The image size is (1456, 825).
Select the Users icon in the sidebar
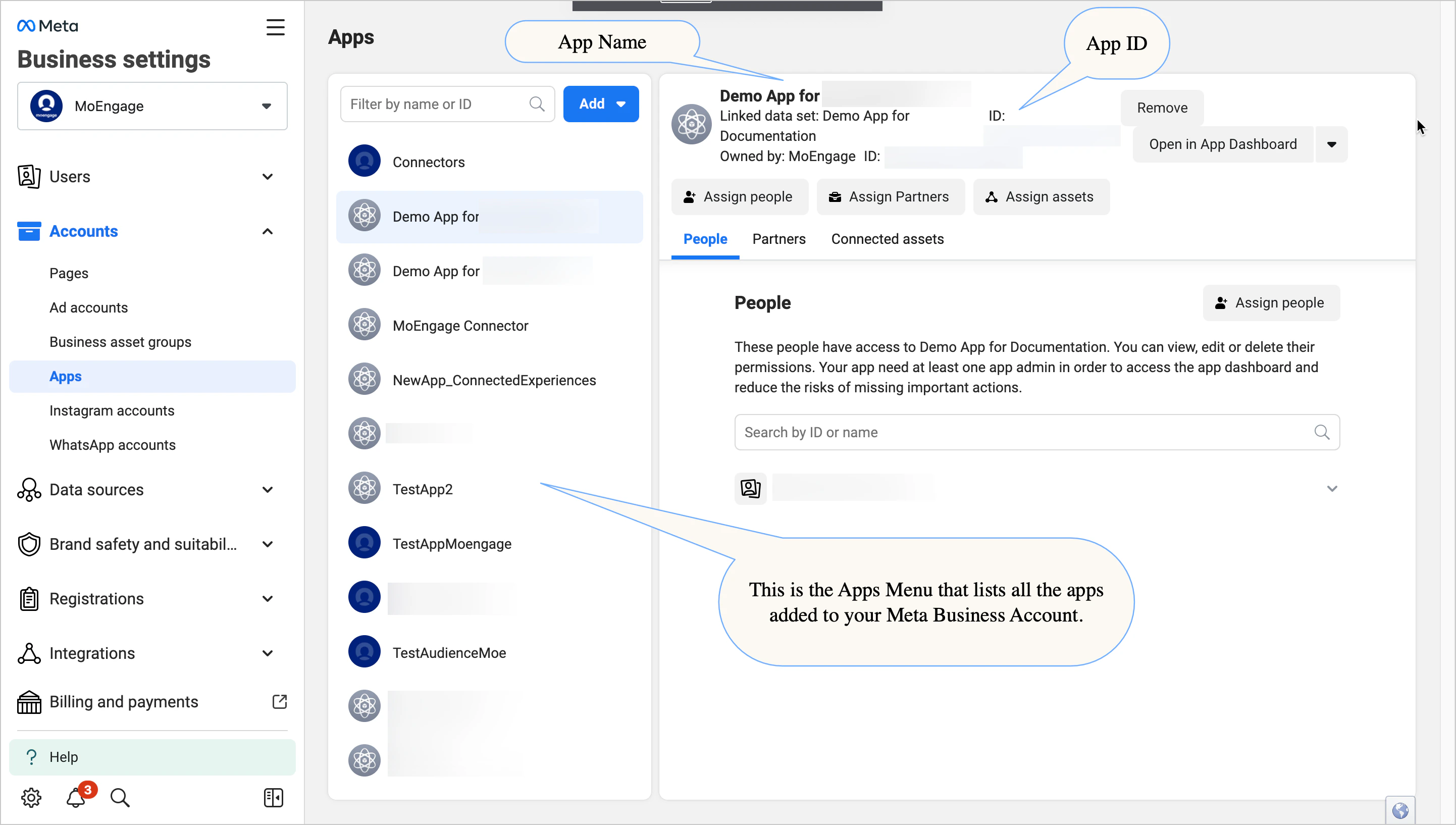[29, 176]
